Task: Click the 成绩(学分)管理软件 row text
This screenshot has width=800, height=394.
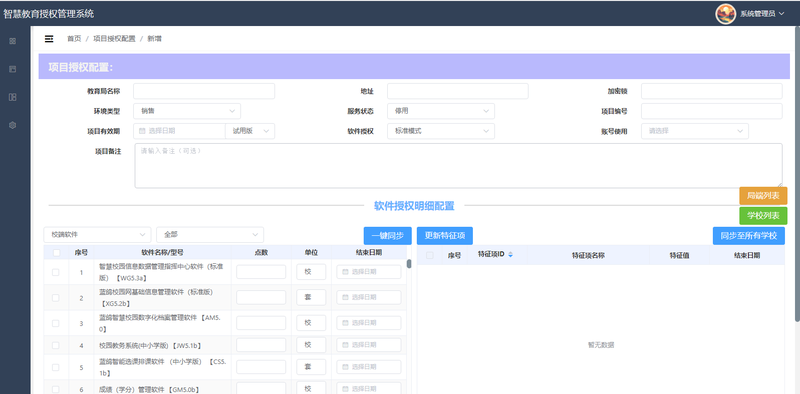Action: (x=149, y=390)
